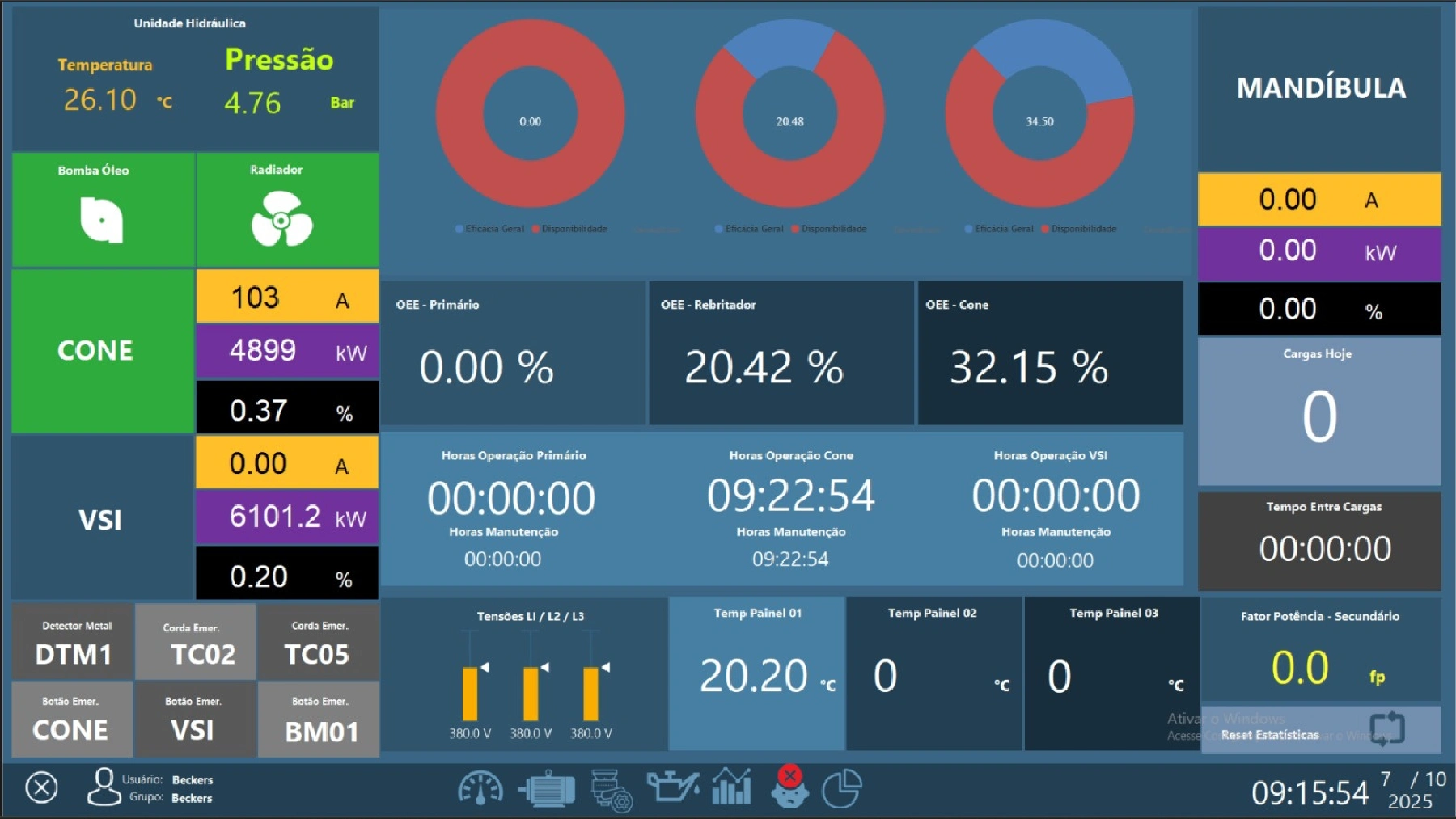Click the first 380.0 V voltage bar
1456x819 pixels.
(x=470, y=693)
